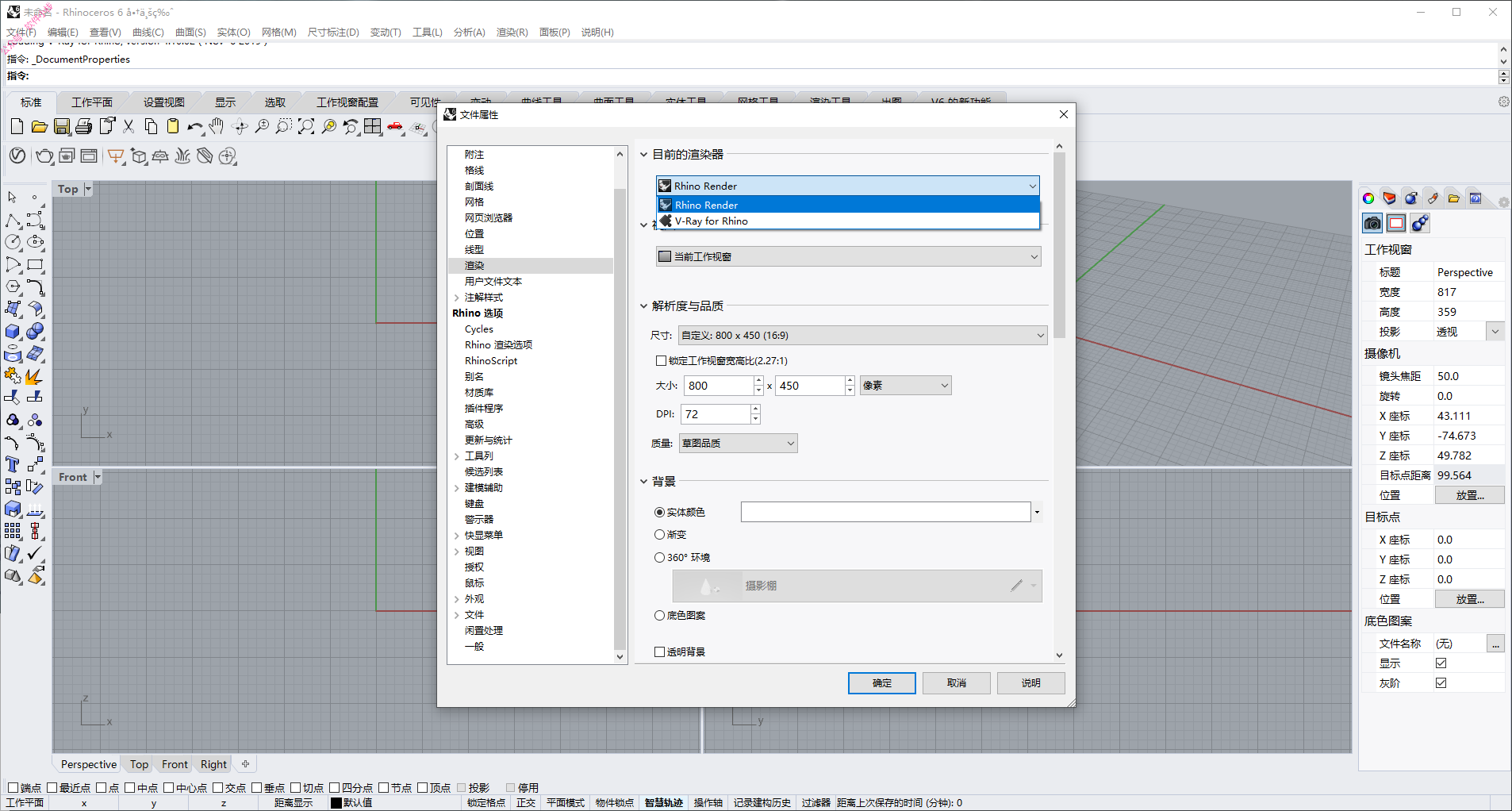Viewport: 1512px width, 811px height.
Task: Select the 实体颜色 background radio button
Action: point(659,513)
